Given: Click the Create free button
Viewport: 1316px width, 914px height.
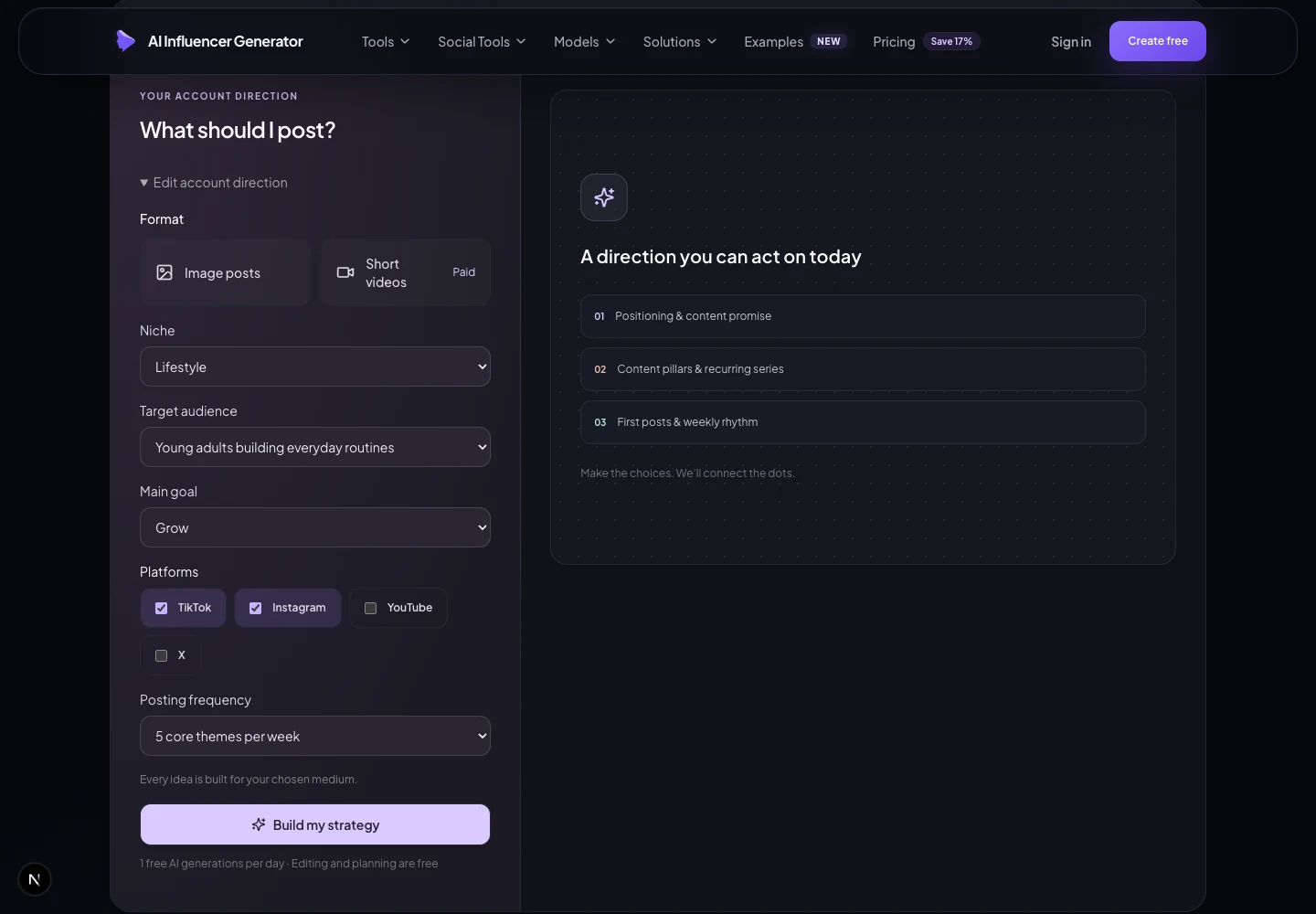Looking at the screenshot, I should tap(1158, 41).
